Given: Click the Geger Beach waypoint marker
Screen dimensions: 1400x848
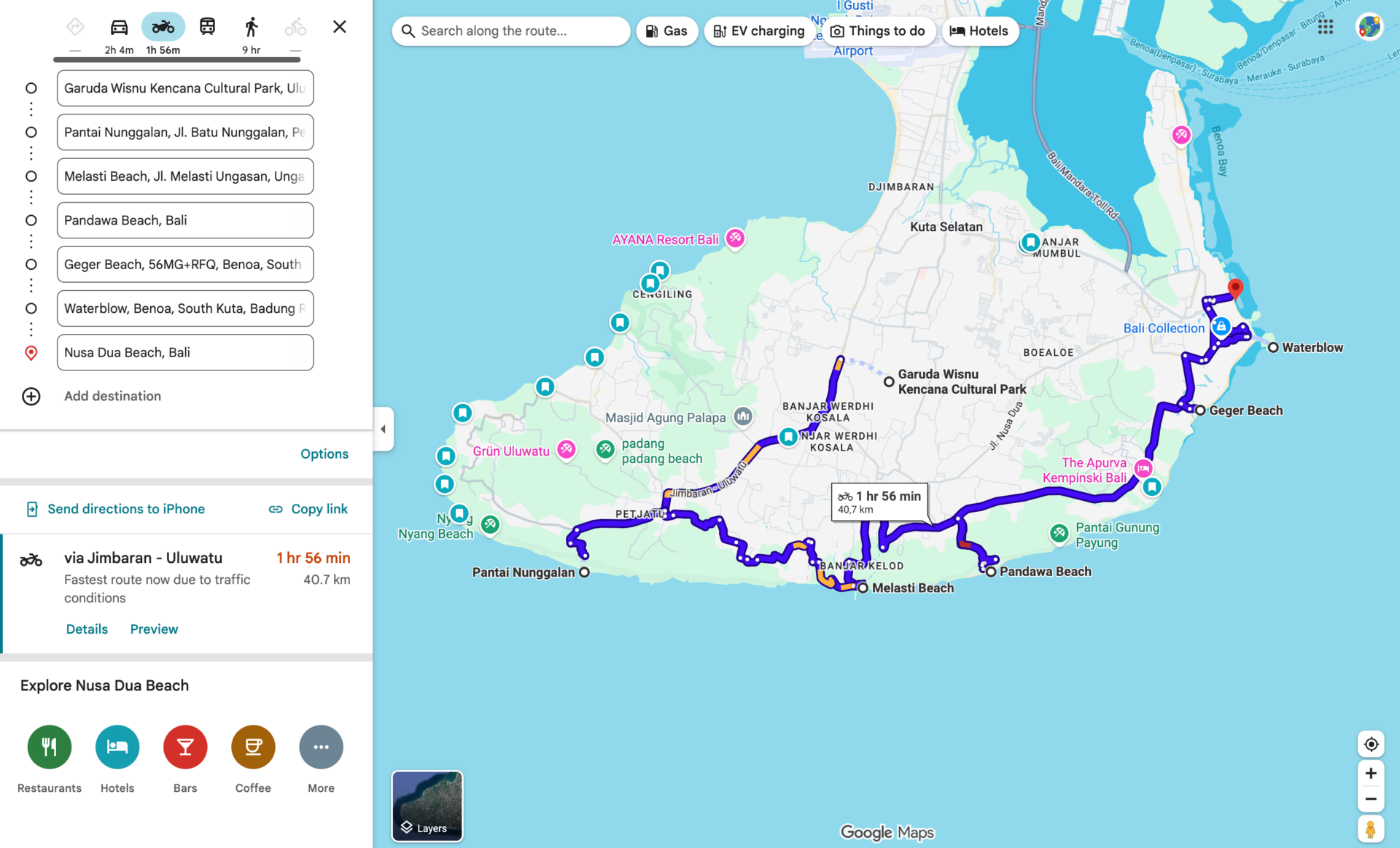Looking at the screenshot, I should [x=1200, y=411].
